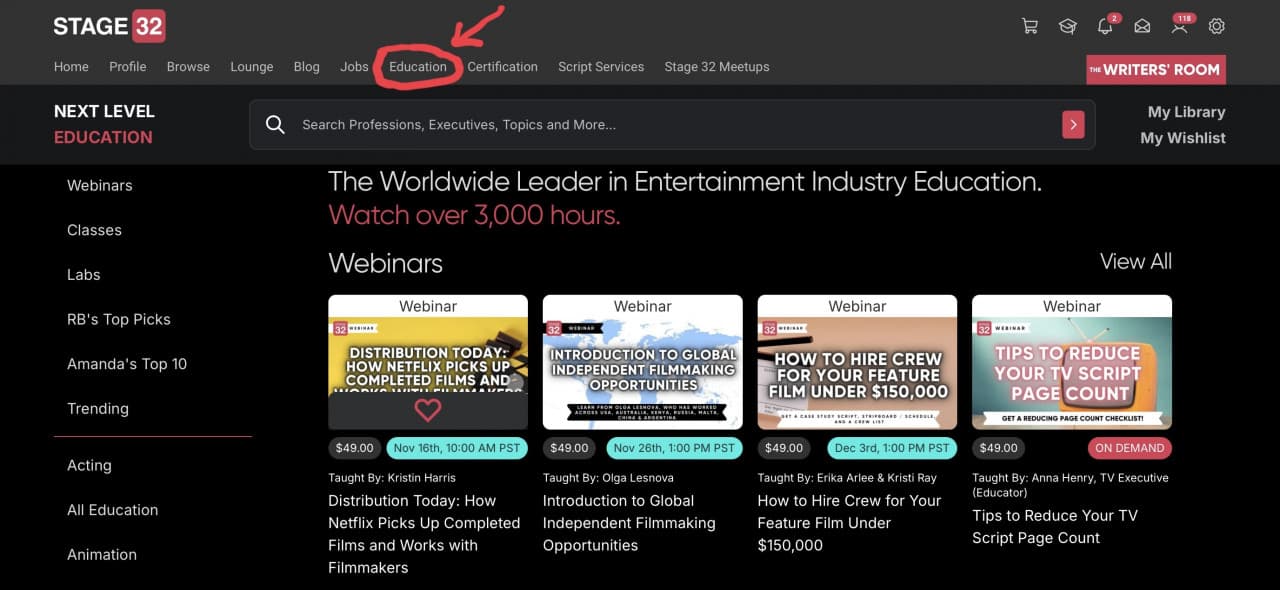Click the $49.00 price on the Hire Crew webinar
Viewport: 1280px width, 590px height.
click(784, 448)
